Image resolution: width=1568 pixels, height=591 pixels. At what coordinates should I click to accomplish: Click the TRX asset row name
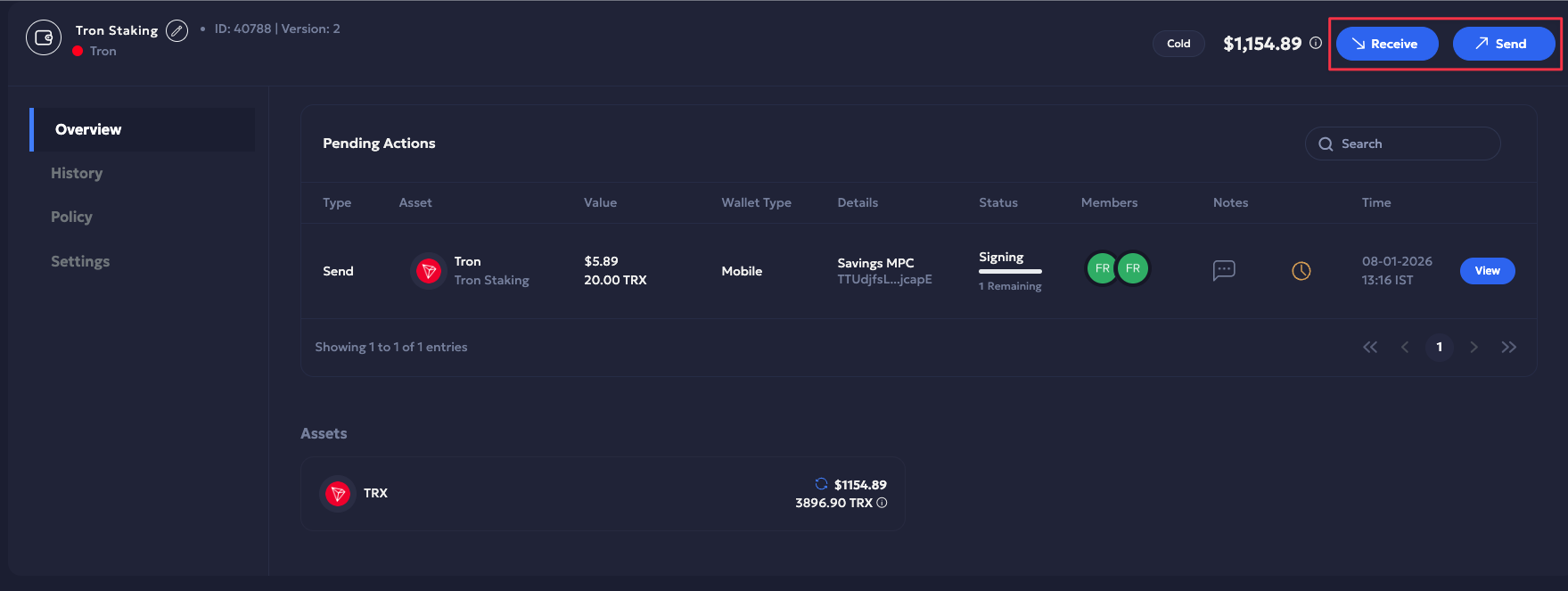click(375, 493)
